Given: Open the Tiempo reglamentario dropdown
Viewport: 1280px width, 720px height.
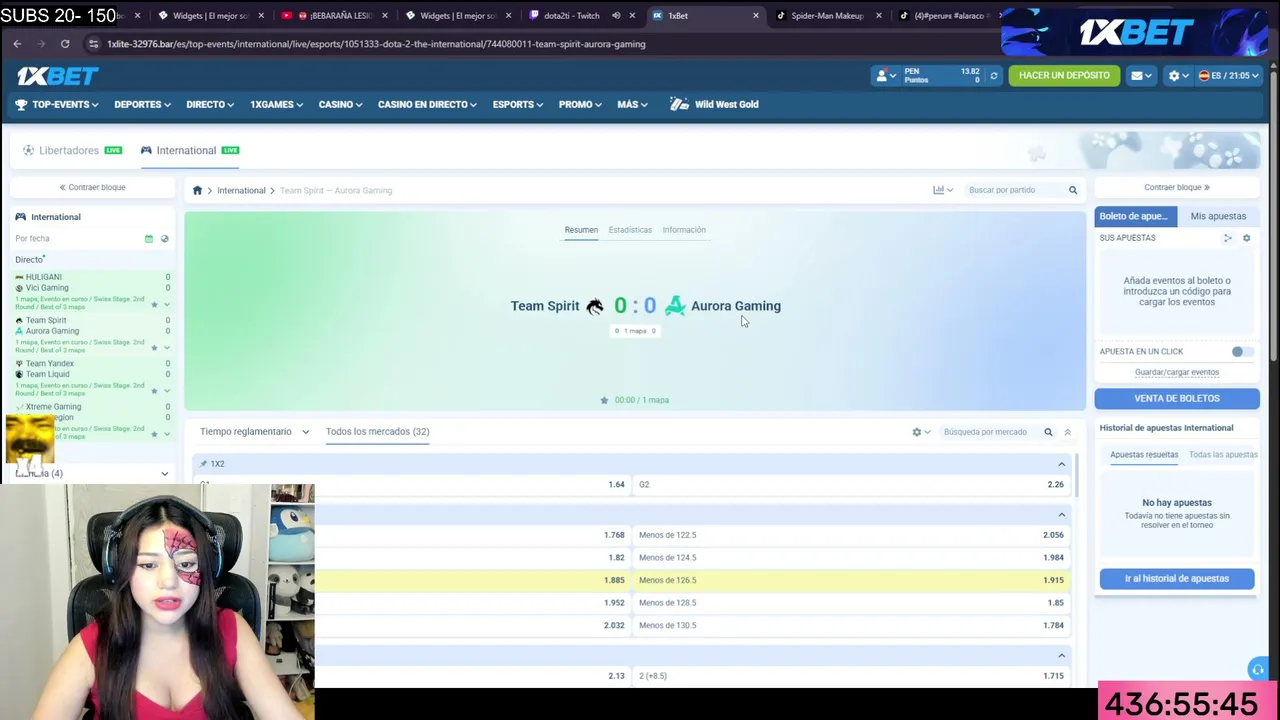Looking at the screenshot, I should (255, 432).
